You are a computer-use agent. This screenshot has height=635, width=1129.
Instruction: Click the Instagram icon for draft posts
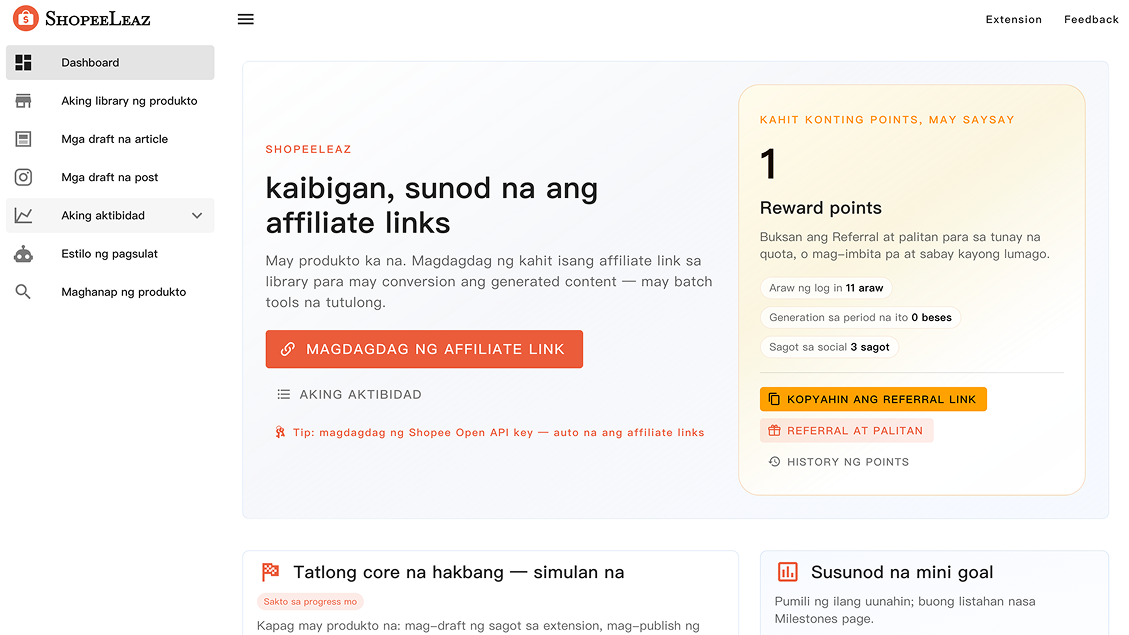pos(24,177)
